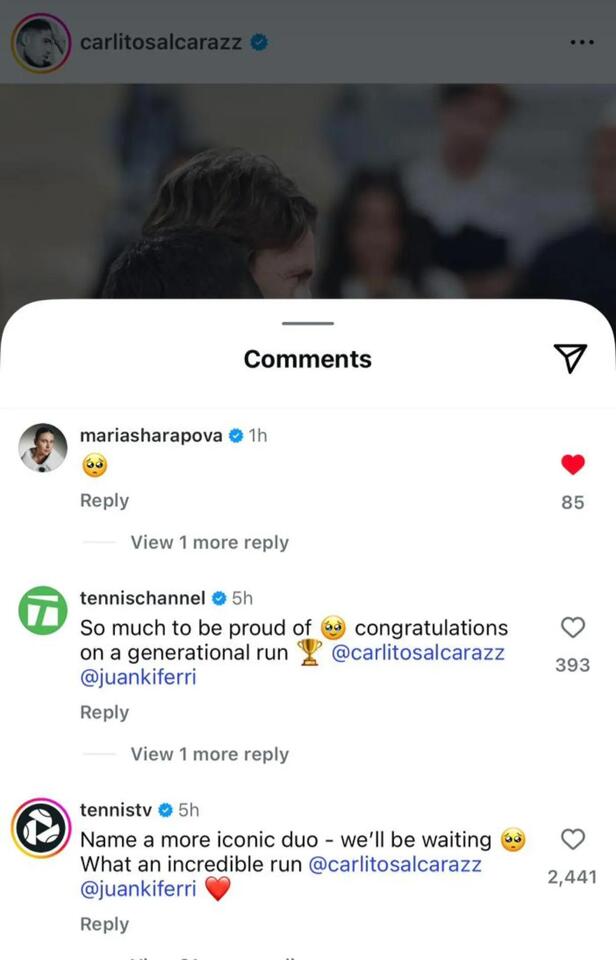This screenshot has width=616, height=960.
Task: Open the carlitosalcarazz username in header
Action: (160, 43)
